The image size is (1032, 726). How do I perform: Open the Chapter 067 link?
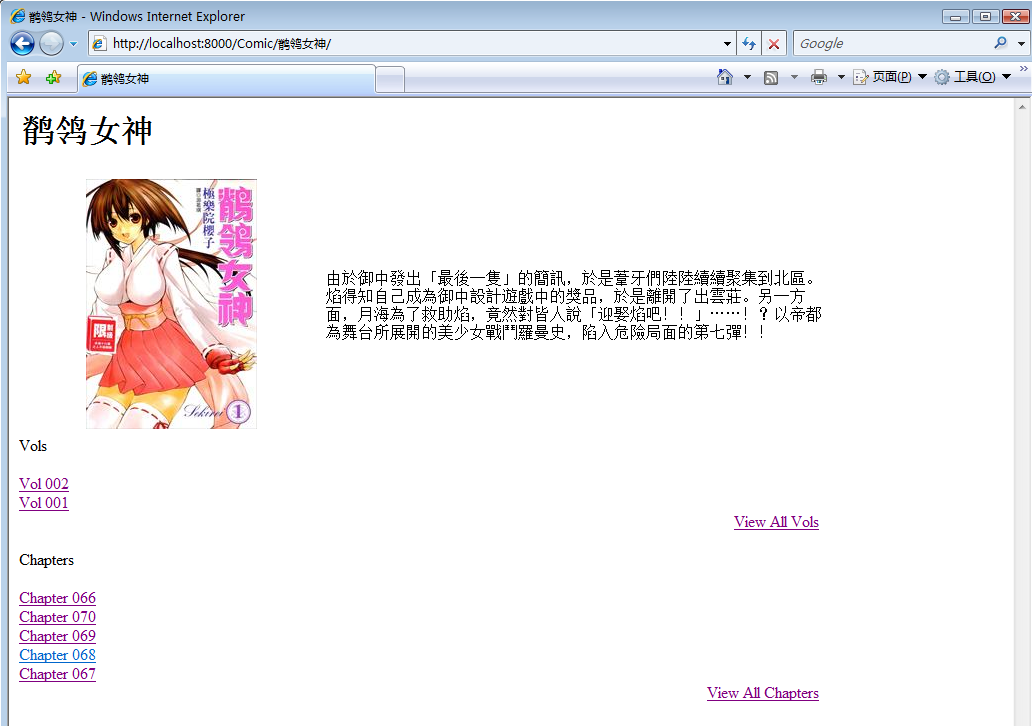point(57,674)
